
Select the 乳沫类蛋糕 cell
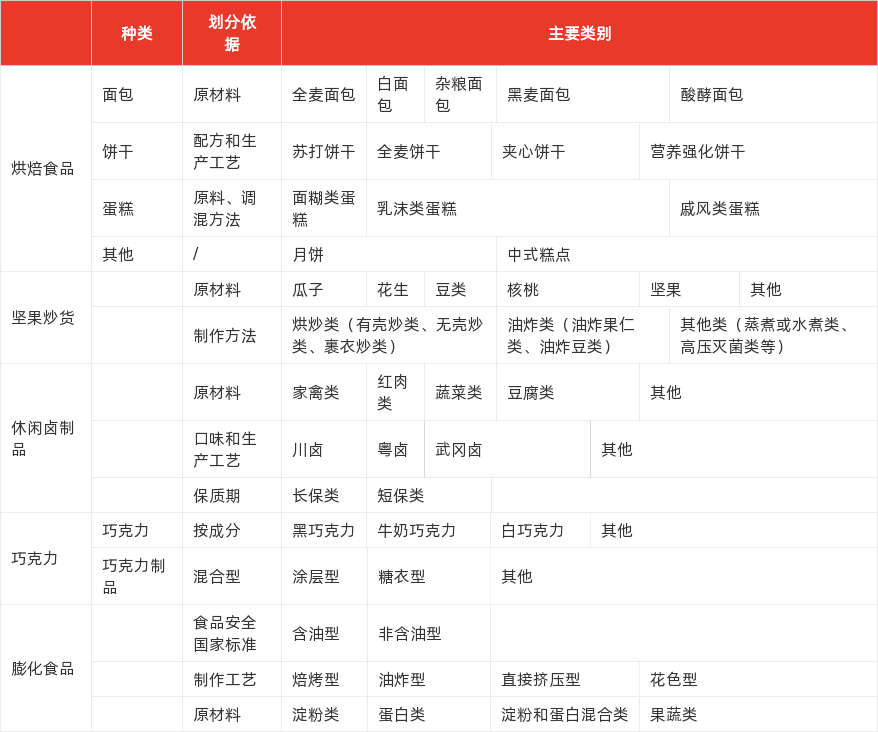pos(518,208)
